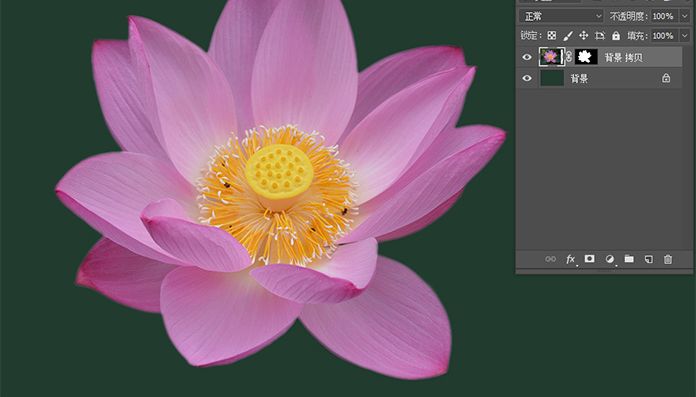Viewport: 696px width, 397px height.
Task: Delete layer with trash icon
Action: 668,259
